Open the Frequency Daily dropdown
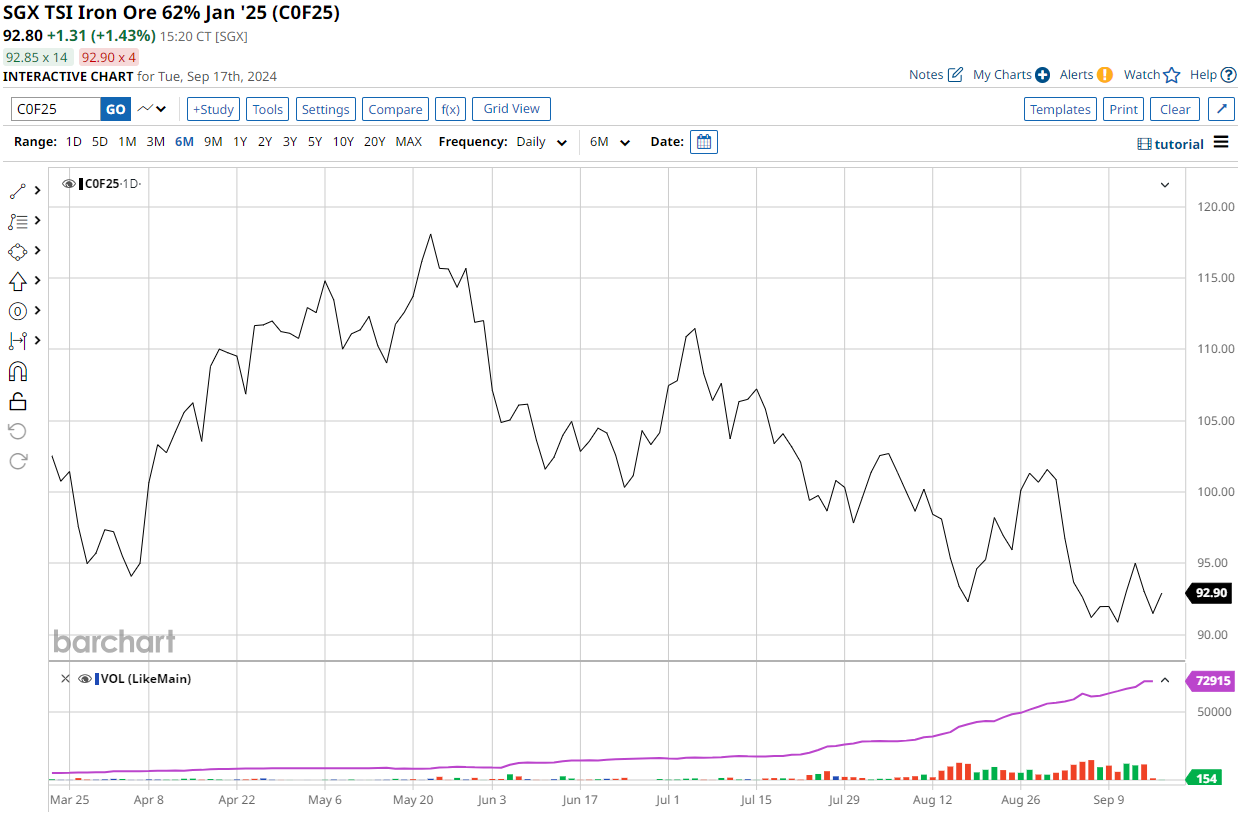The image size is (1243, 827). pos(541,142)
